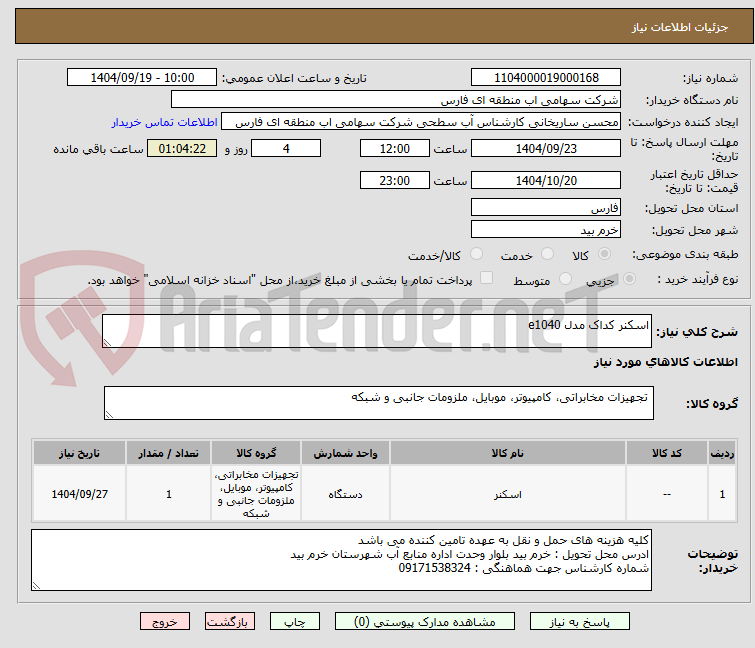755x648 pixels.
Task: Click the ردیف column header
Action: (722, 453)
